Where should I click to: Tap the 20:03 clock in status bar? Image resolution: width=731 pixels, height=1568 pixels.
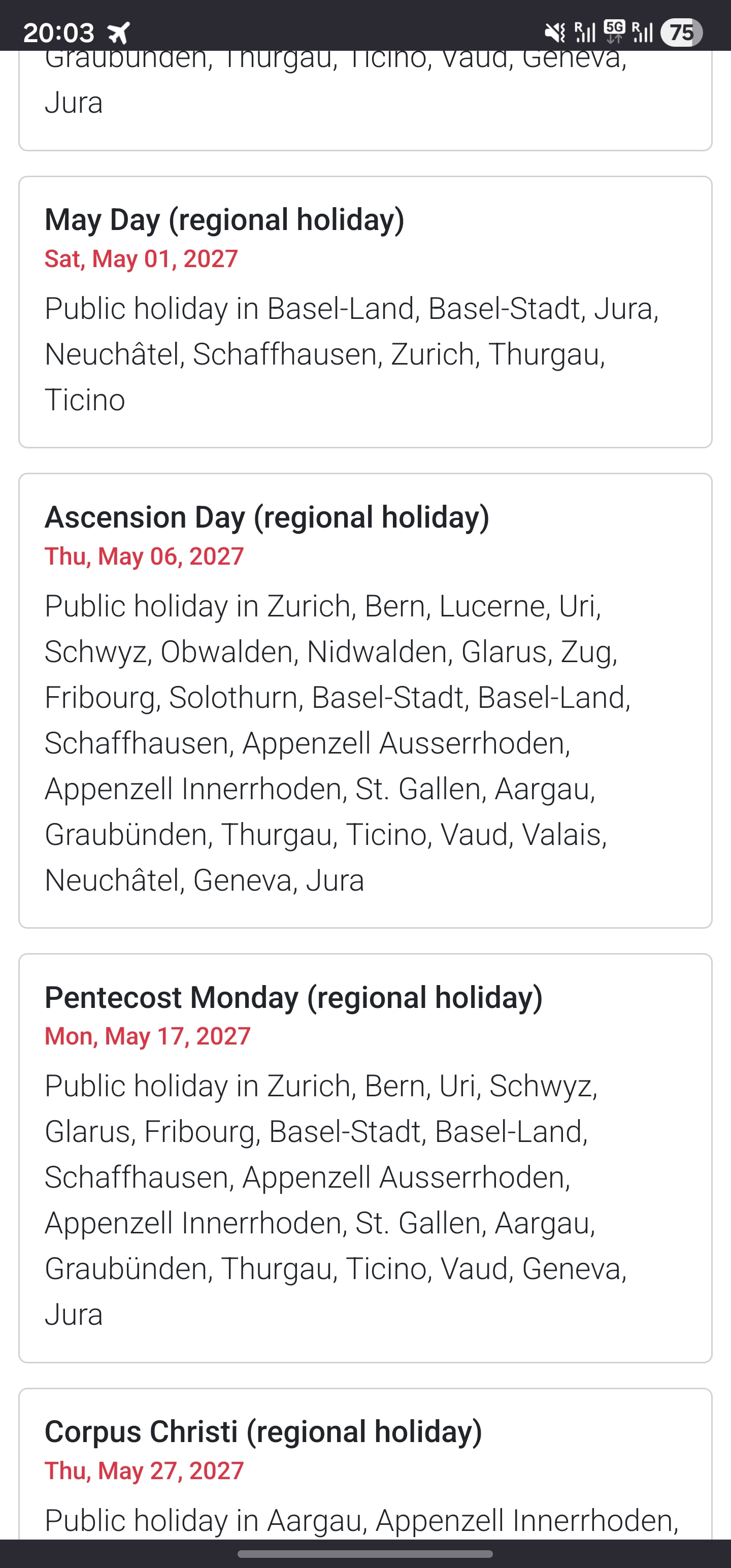point(58,32)
